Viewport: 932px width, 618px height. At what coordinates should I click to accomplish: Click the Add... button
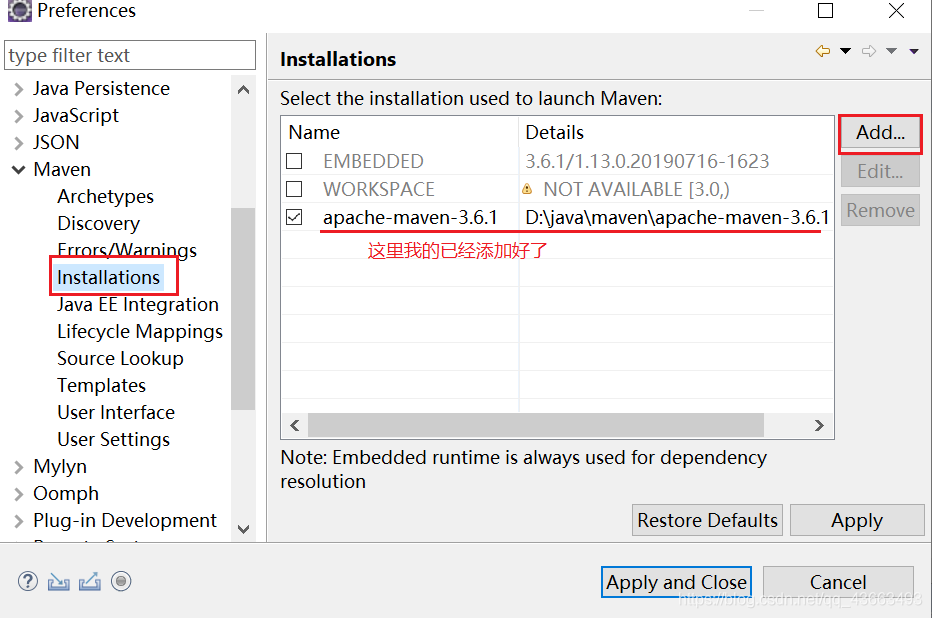[x=880, y=133]
